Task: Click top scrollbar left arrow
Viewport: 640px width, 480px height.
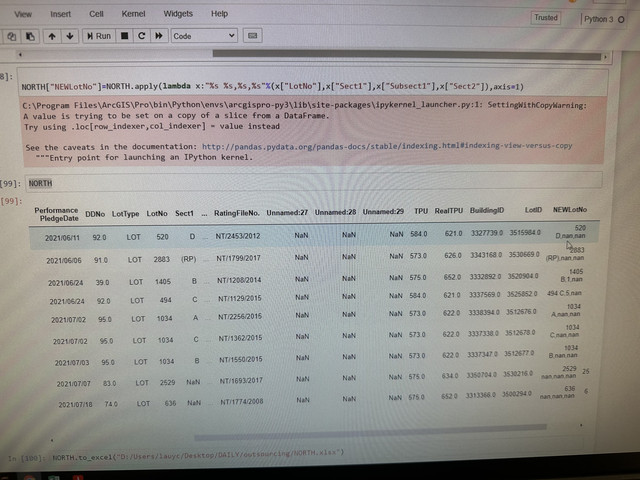Action: point(20,54)
